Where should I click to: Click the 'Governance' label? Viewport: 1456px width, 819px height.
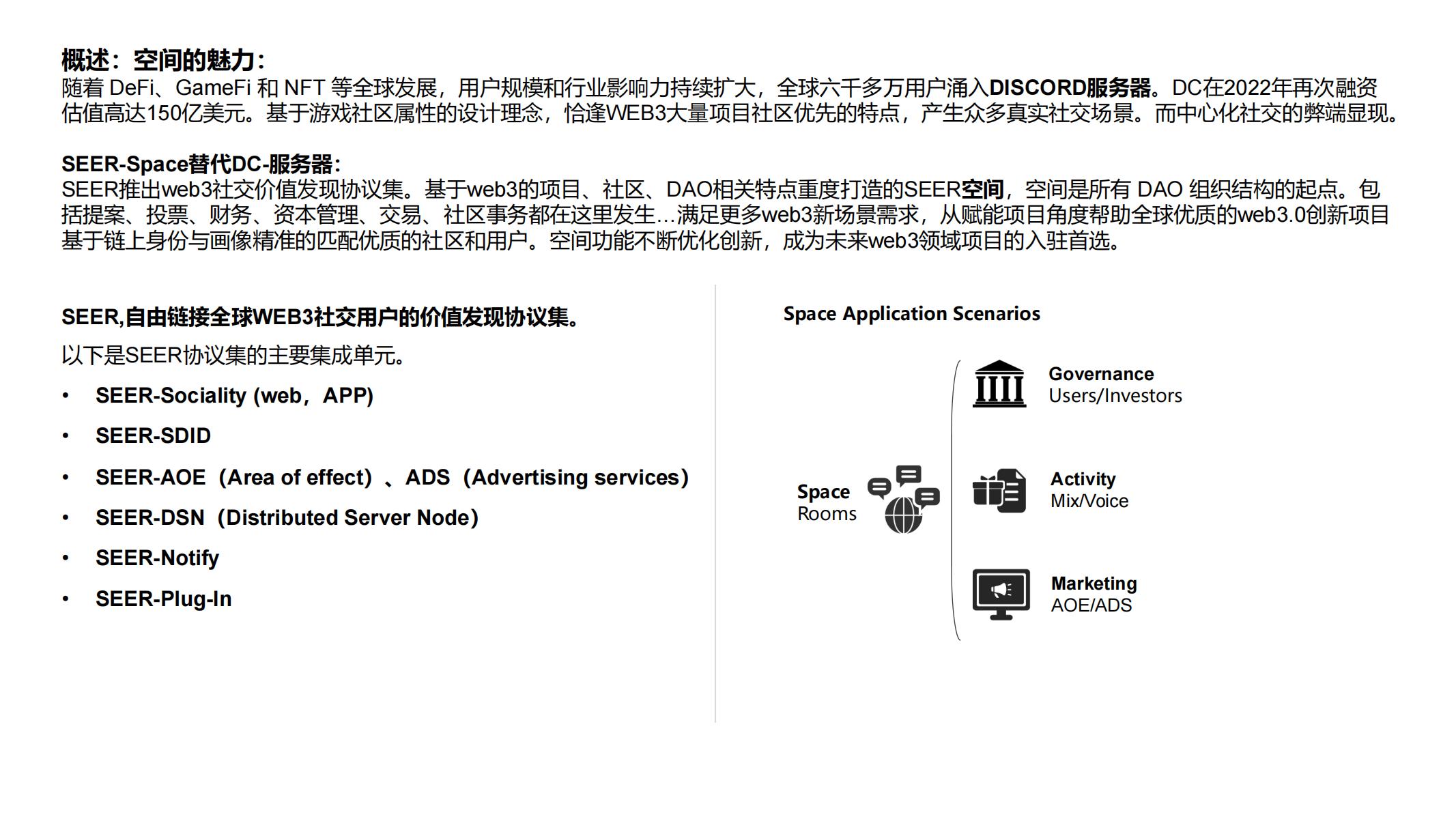point(1101,374)
